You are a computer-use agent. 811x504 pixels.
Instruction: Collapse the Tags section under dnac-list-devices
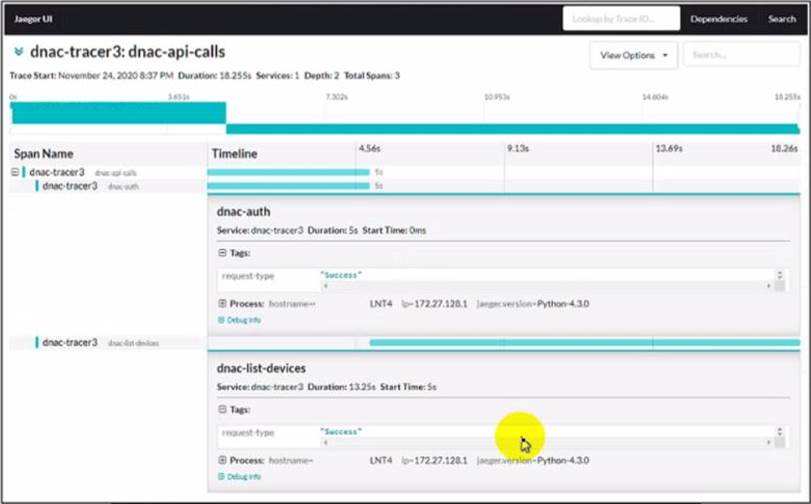tap(223, 409)
